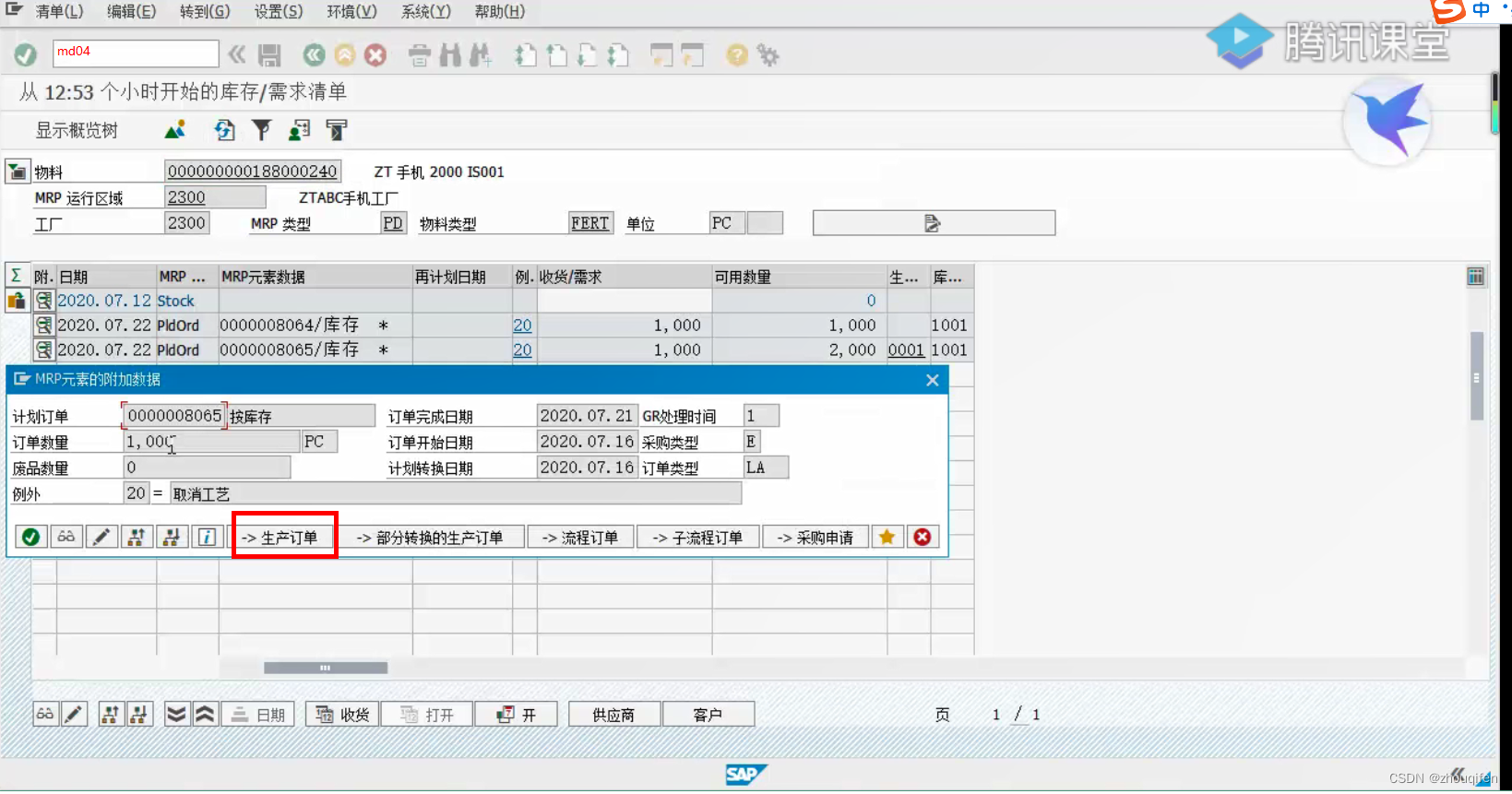Screen dimensions: 1512x794
Task: Click the -> 部分转换的生产订单 button
Action: pyautogui.click(x=430, y=537)
